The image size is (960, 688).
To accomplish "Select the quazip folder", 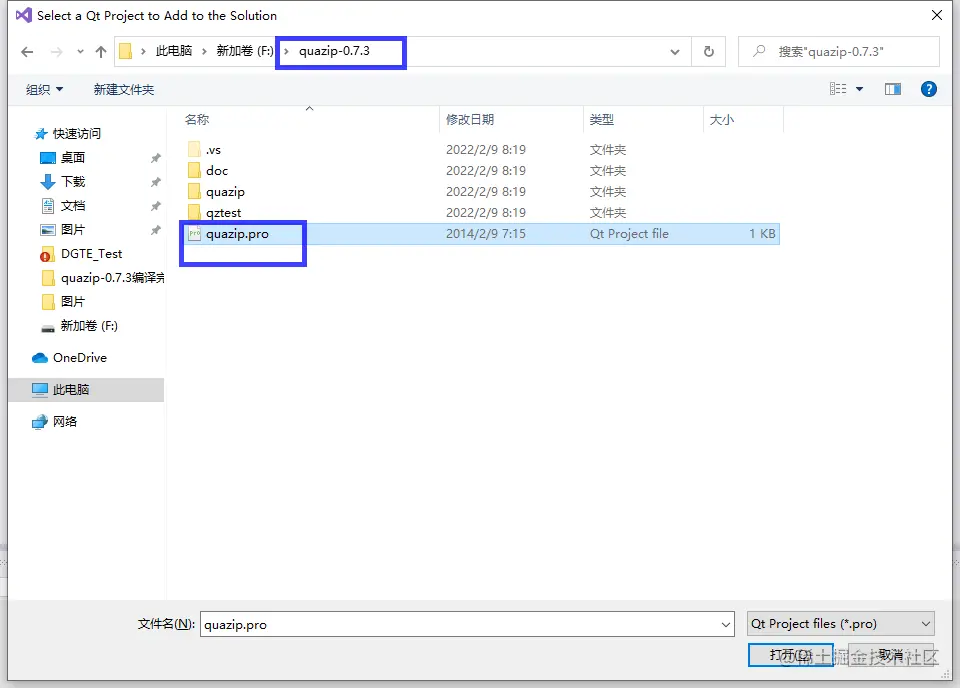I will [225, 192].
